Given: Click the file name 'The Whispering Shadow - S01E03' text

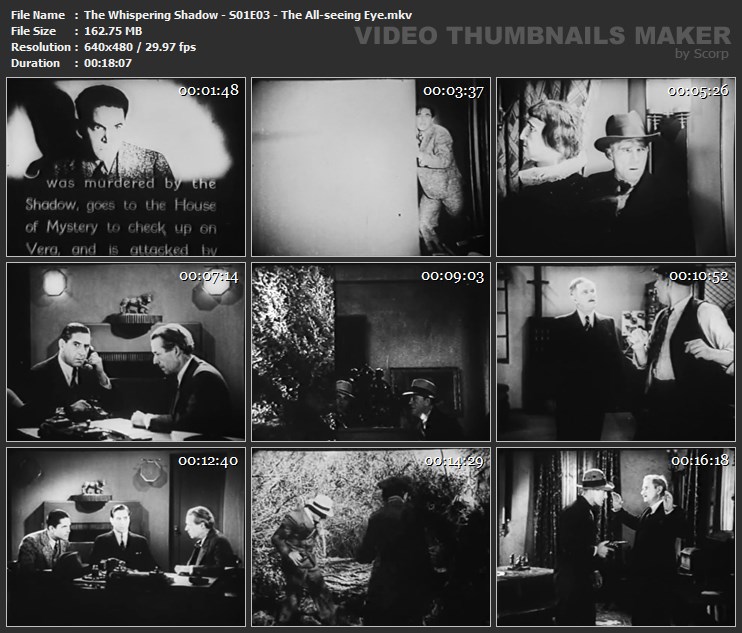Looking at the screenshot, I should [x=178, y=15].
